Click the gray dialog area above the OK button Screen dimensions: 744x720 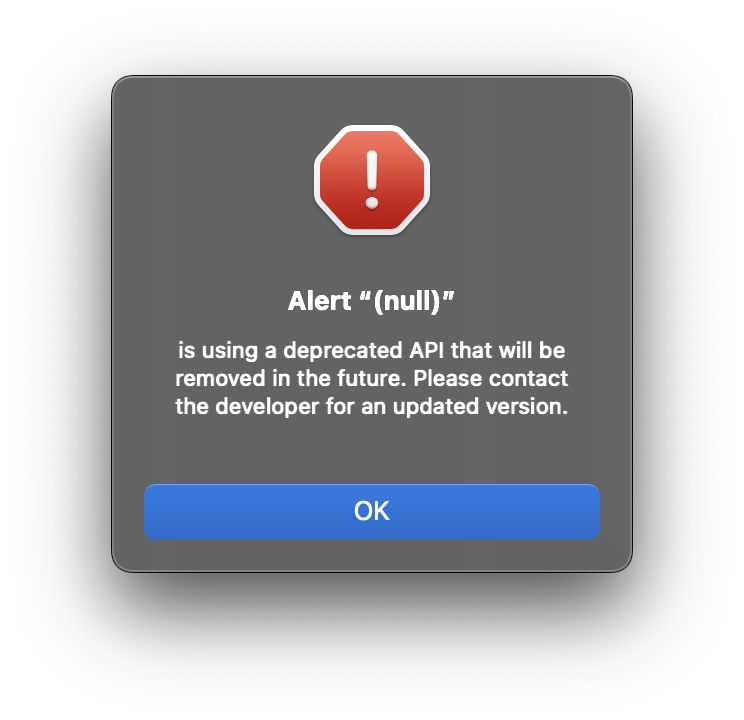click(x=372, y=453)
